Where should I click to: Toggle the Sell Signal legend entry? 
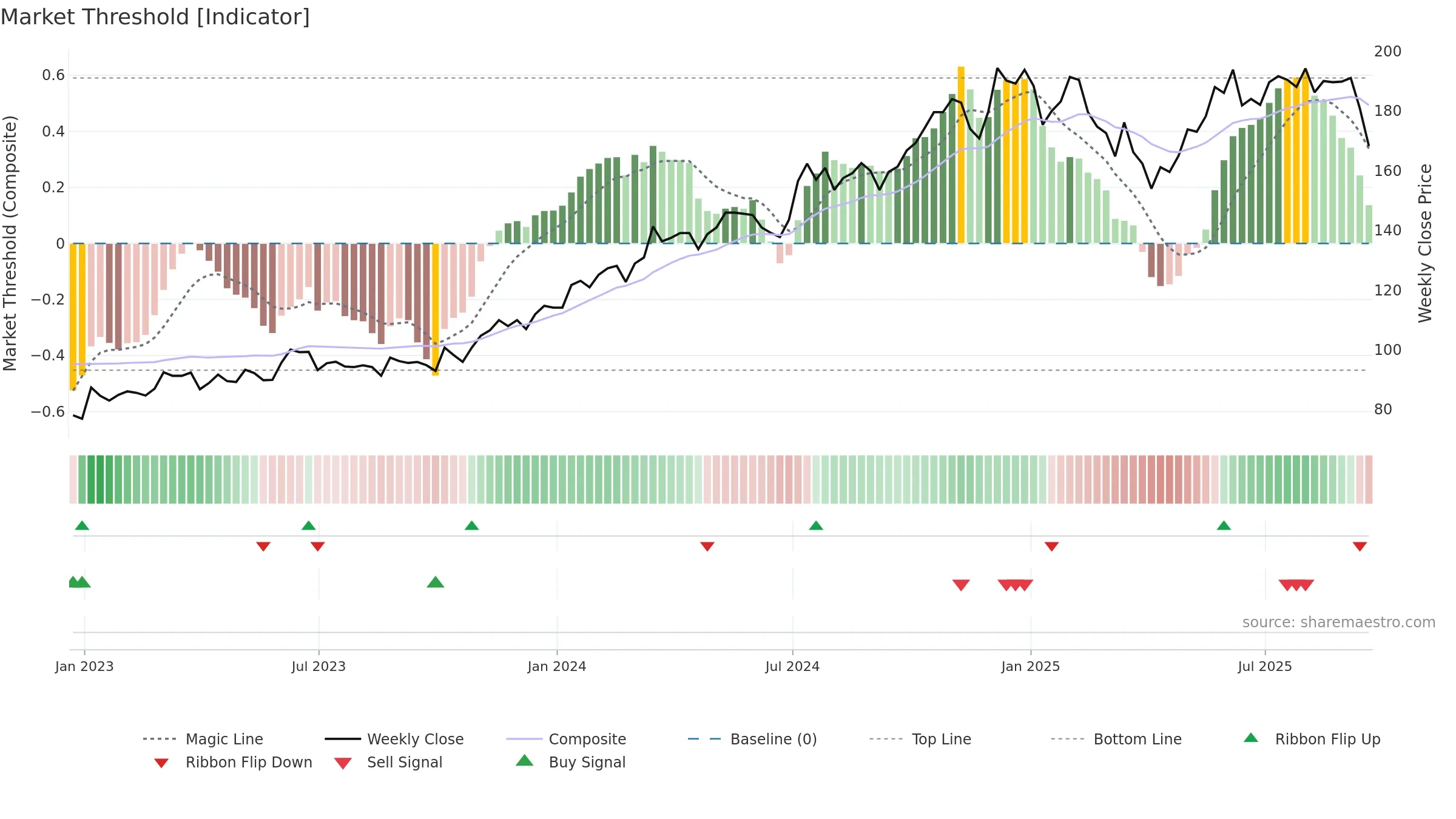coord(388,762)
